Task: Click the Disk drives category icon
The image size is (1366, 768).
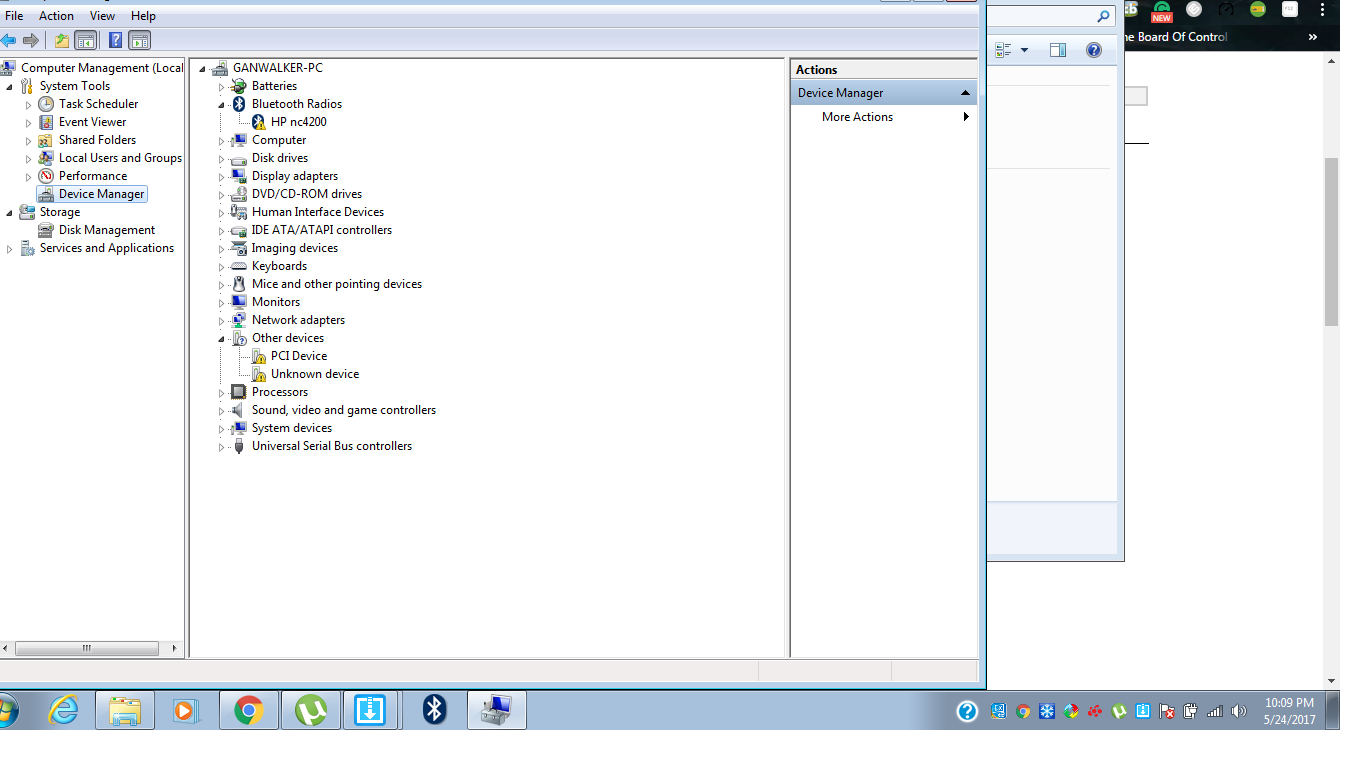Action: point(239,158)
